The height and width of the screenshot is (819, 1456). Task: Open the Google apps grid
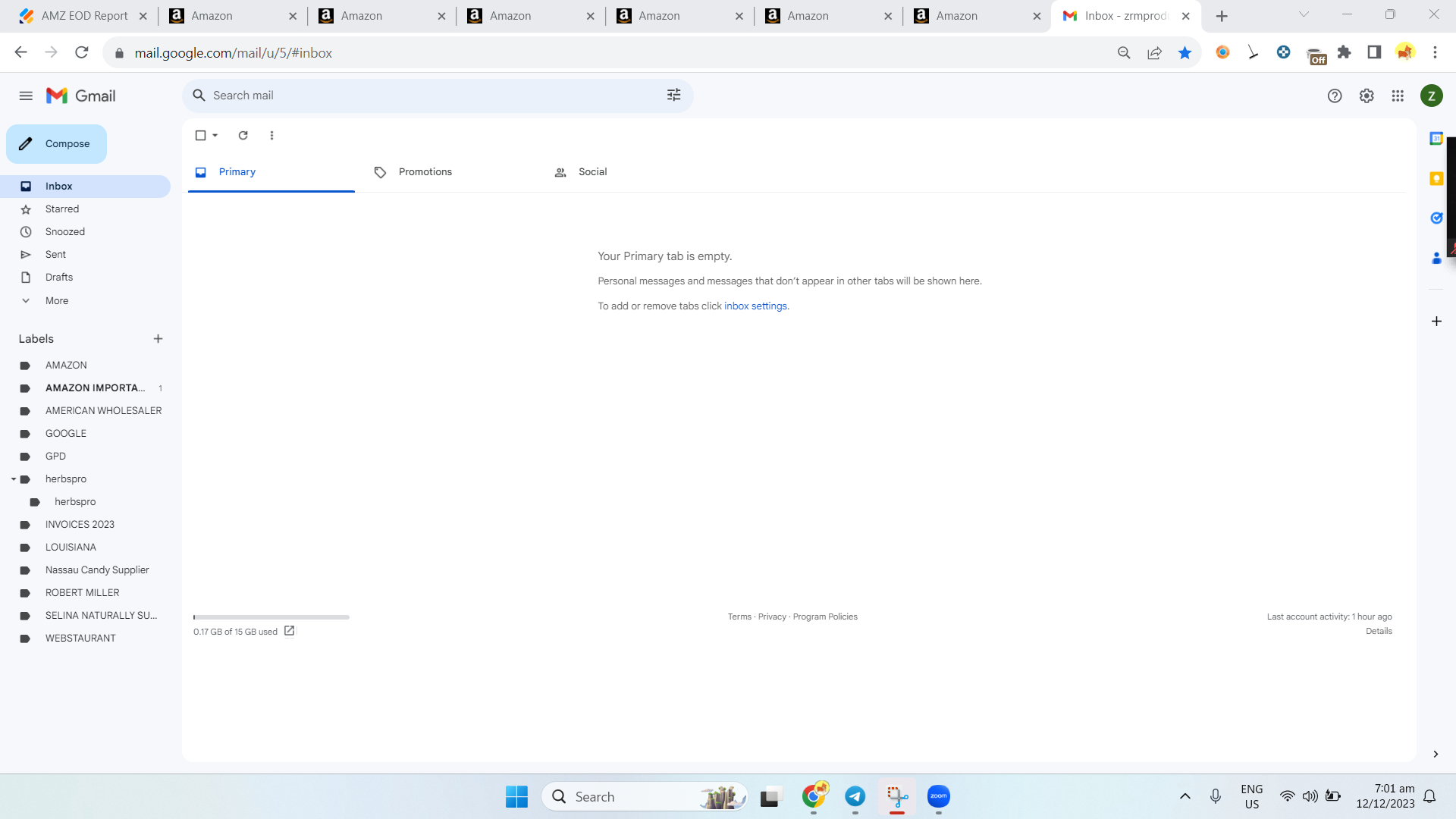tap(1398, 96)
